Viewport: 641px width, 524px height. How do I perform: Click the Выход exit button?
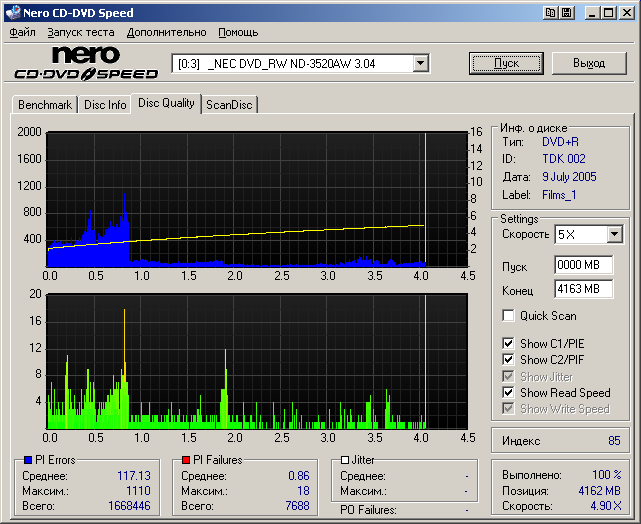(x=589, y=63)
